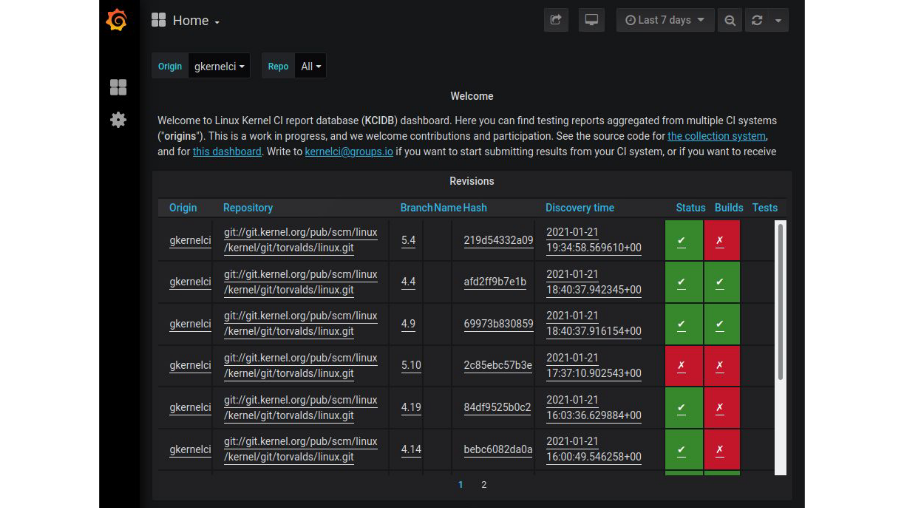Open the Repo All dropdown
Viewport: 904px width, 508px height.
tap(311, 66)
